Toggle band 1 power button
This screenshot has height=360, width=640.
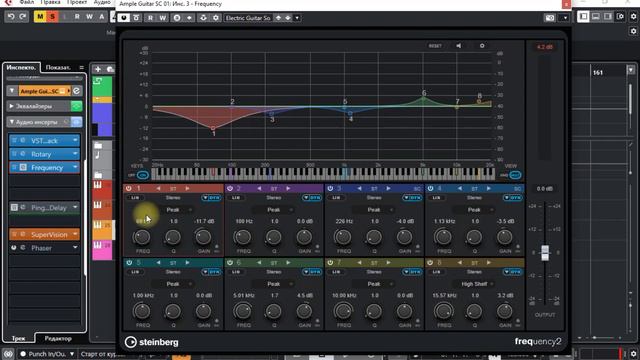tap(129, 189)
